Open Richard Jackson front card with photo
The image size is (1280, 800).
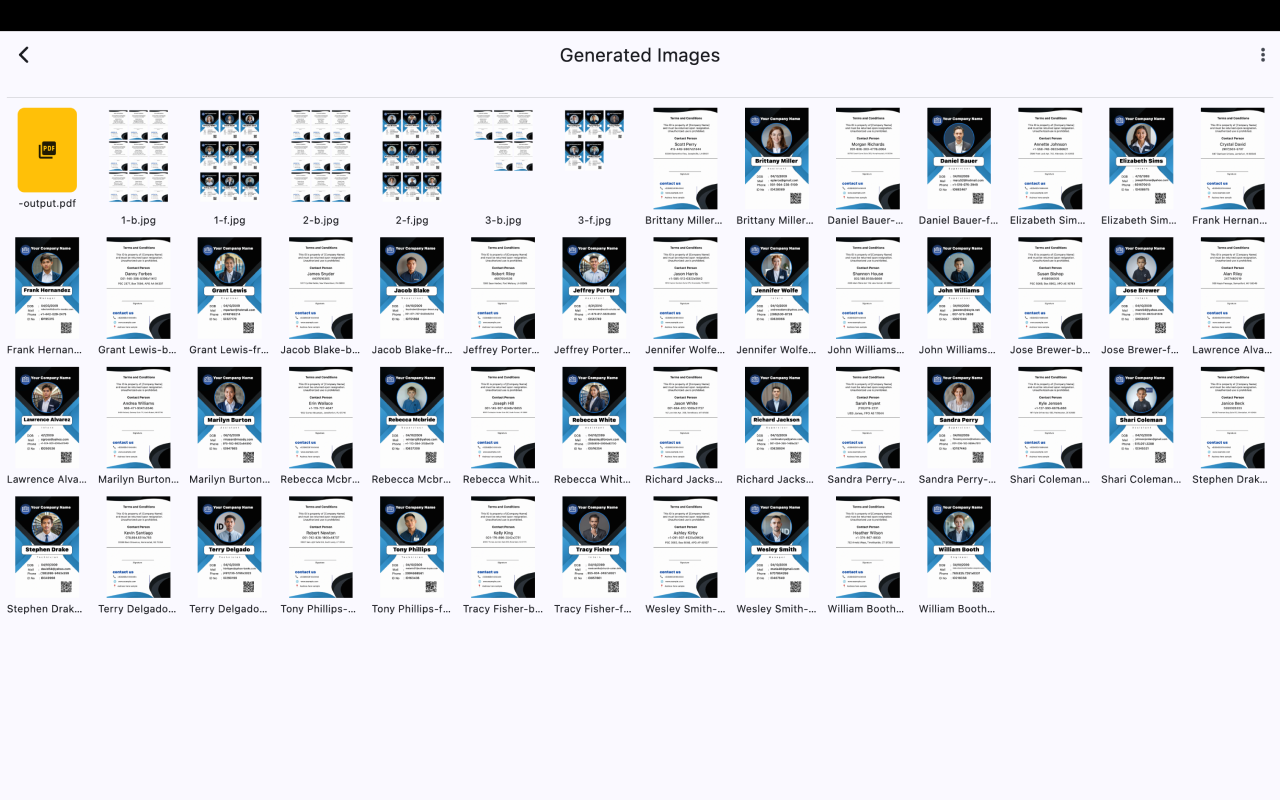pyautogui.click(x=777, y=418)
